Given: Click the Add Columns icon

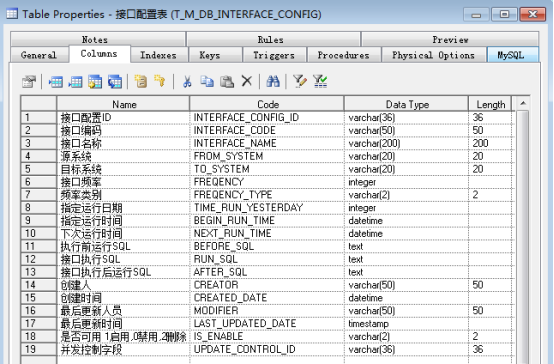Looking at the screenshot, I should click(x=95, y=82).
